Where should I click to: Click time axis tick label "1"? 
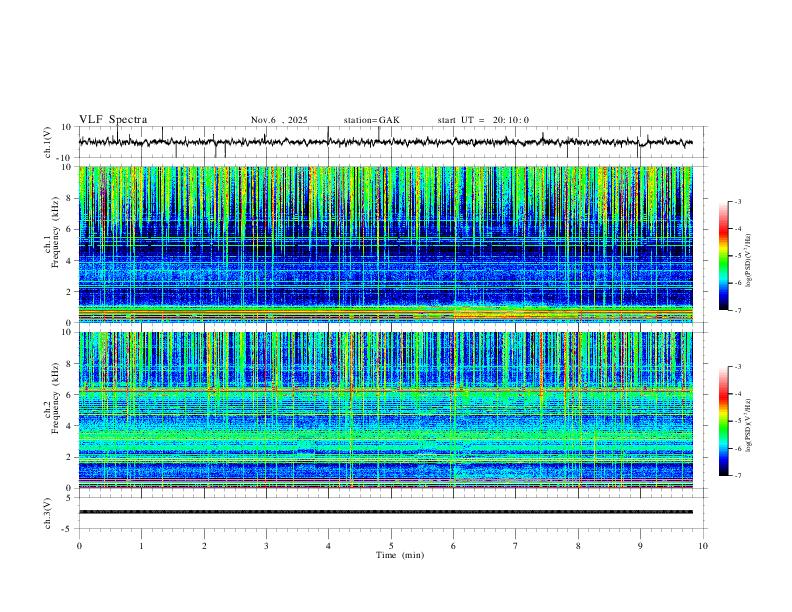(141, 546)
